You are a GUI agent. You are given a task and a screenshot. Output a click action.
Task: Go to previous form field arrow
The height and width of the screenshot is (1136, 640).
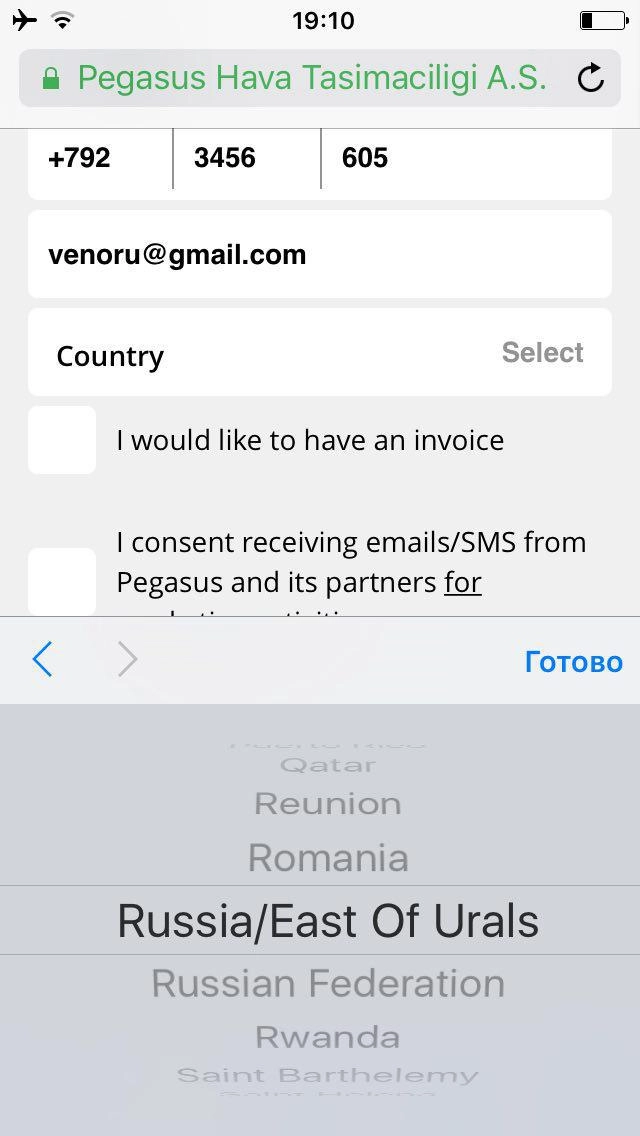pos(42,660)
